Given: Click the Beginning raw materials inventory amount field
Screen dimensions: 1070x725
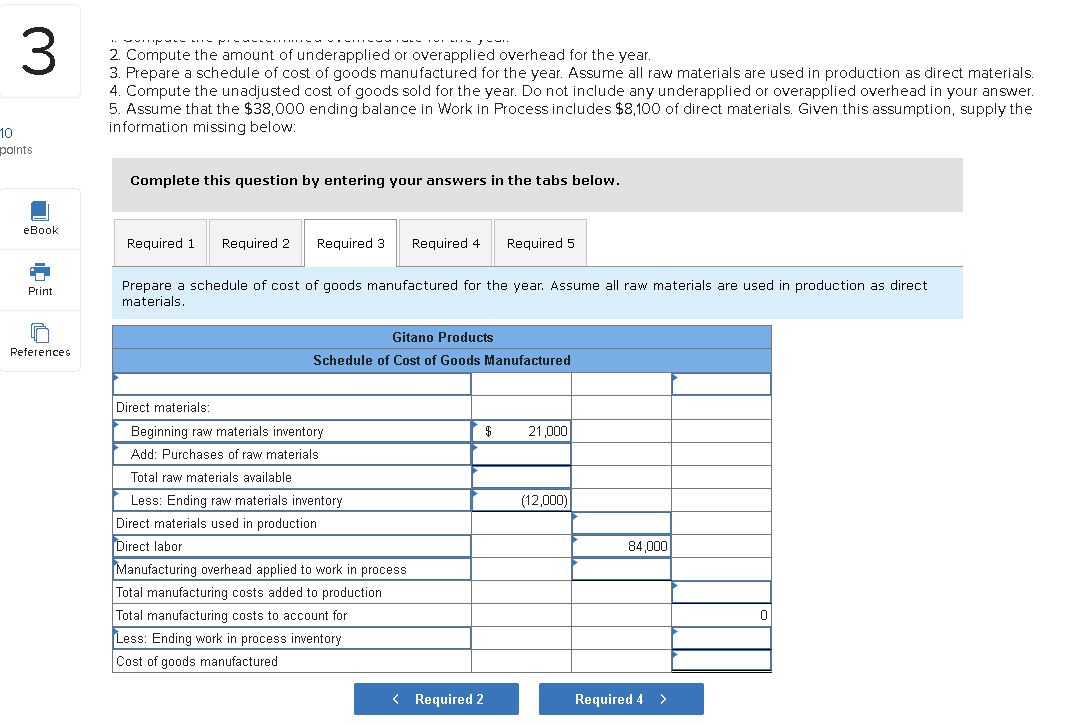Looking at the screenshot, I should pyautogui.click(x=521, y=430).
